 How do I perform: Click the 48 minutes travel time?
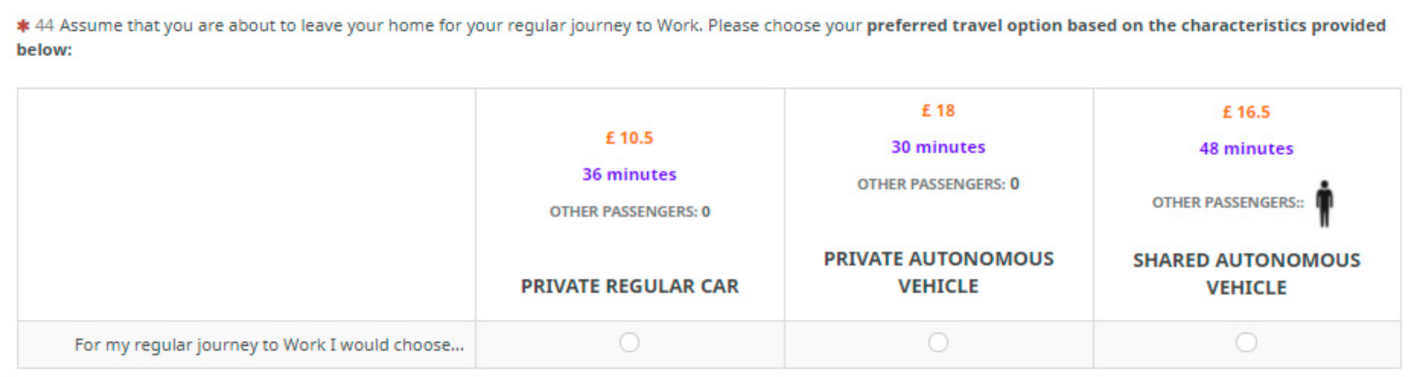pyautogui.click(x=1246, y=148)
